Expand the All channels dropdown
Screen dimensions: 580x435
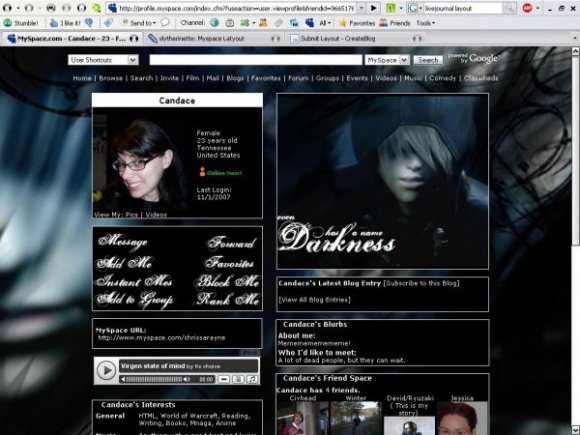(x=325, y=23)
